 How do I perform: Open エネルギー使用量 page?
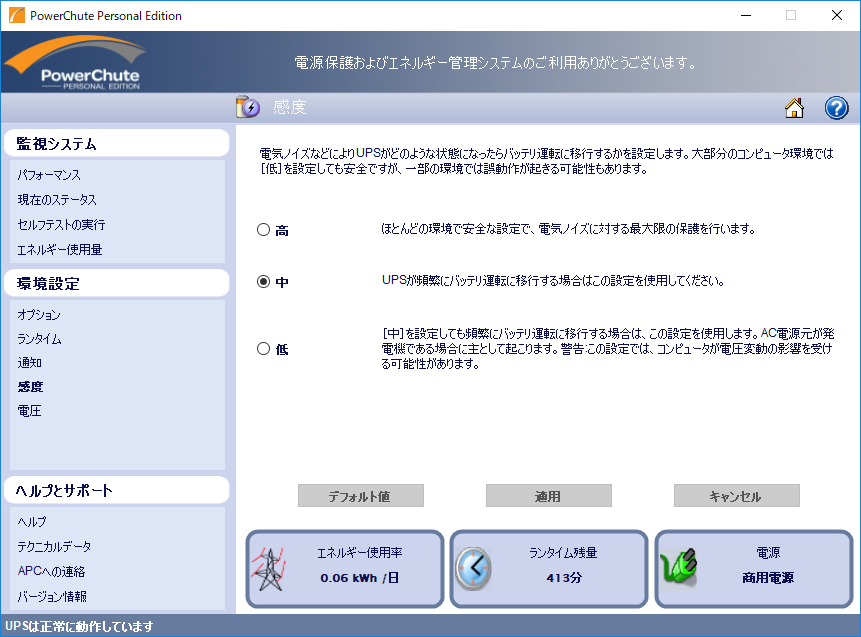[59, 250]
